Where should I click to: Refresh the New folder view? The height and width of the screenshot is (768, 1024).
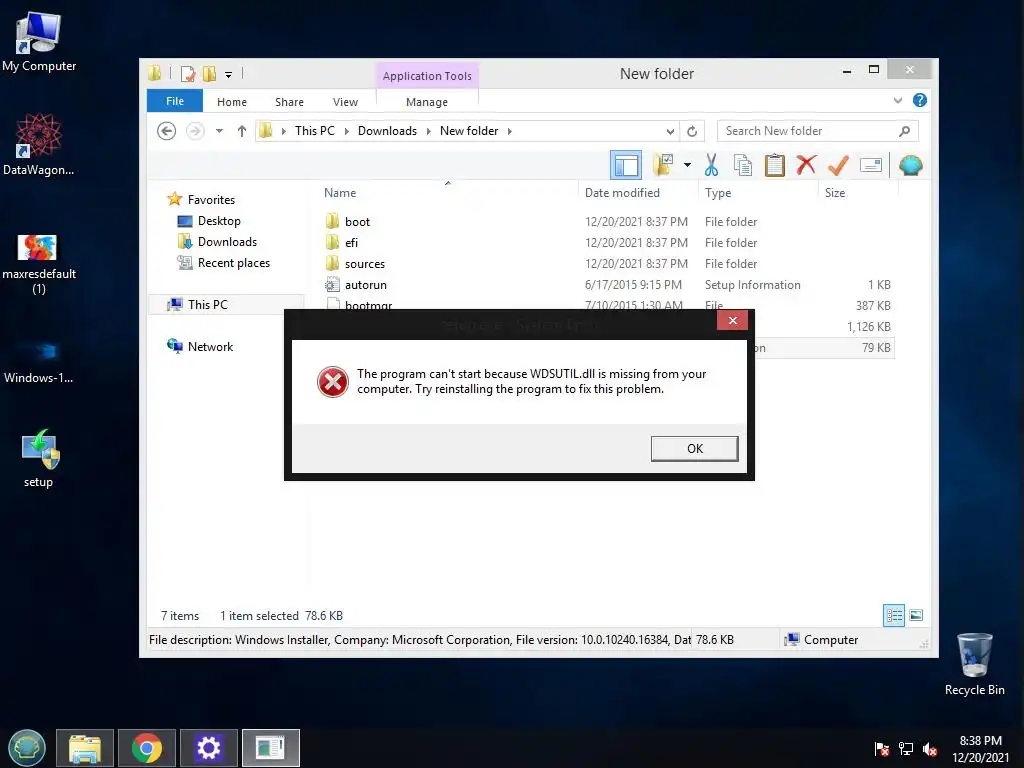click(x=692, y=131)
